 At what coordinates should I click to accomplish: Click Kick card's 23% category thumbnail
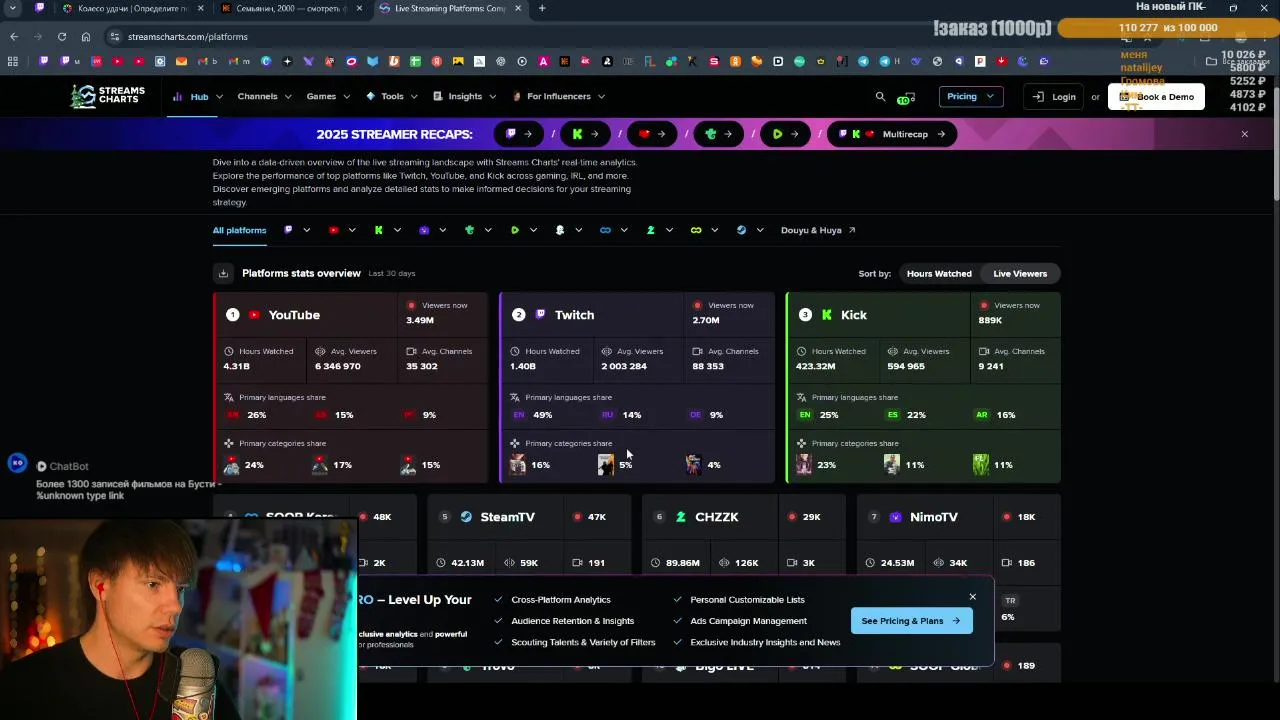(803, 464)
